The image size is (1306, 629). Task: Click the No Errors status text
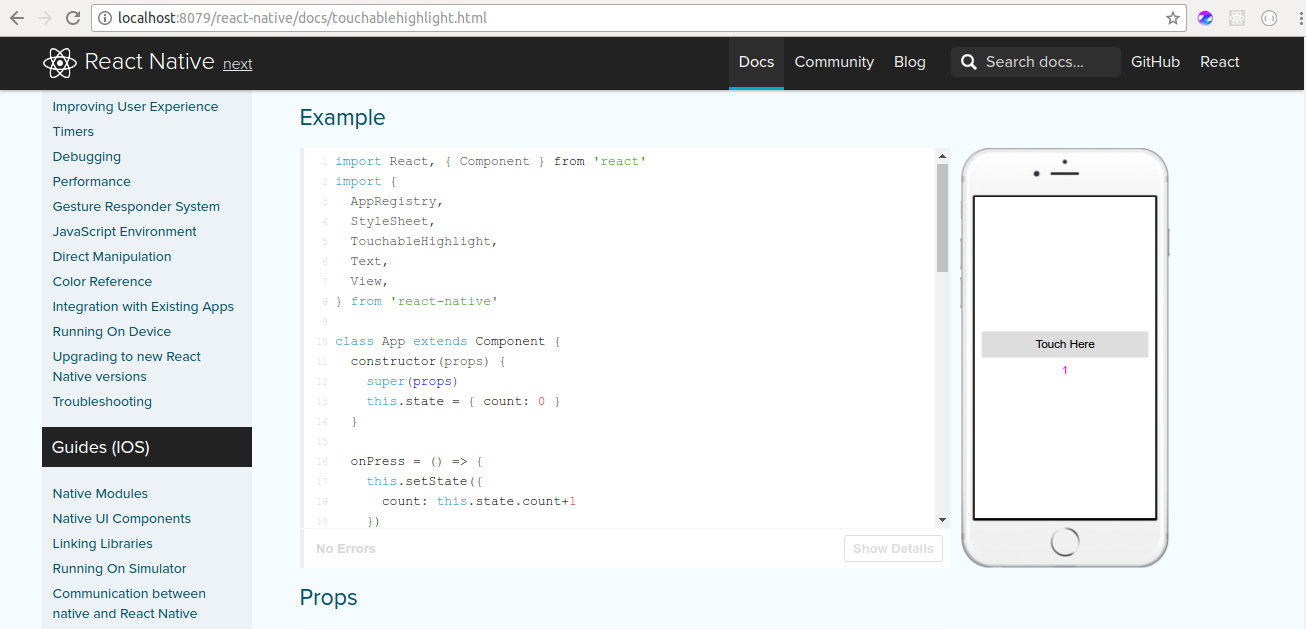(346, 548)
